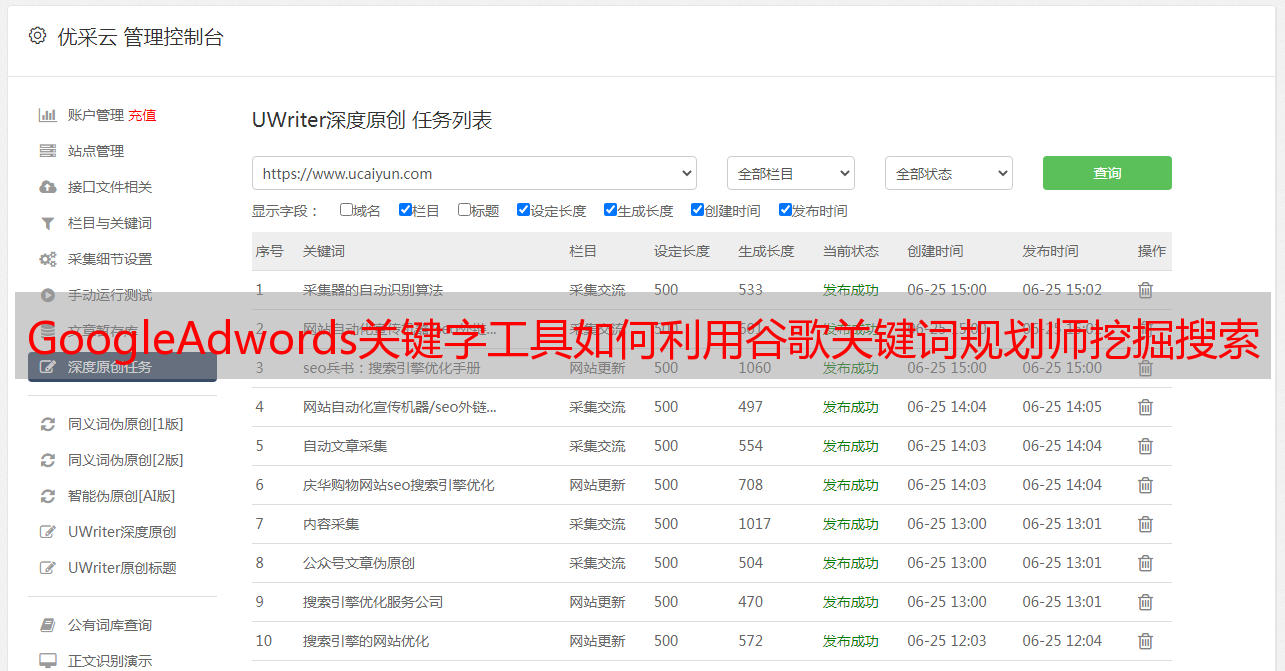
Task: Delete 搜索引擎优化服务公司 task via trash icon
Action: tap(1145, 602)
